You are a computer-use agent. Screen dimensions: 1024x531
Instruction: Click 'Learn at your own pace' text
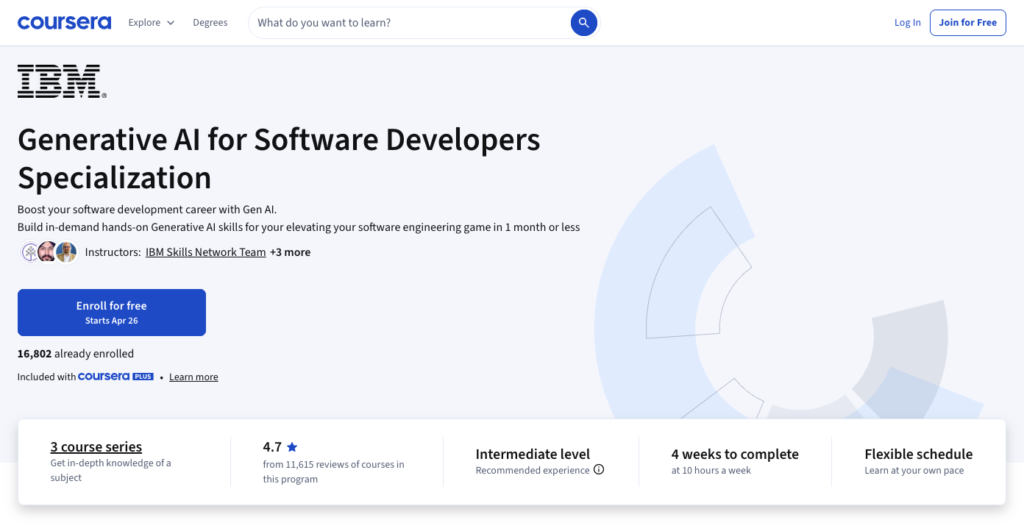(914, 470)
